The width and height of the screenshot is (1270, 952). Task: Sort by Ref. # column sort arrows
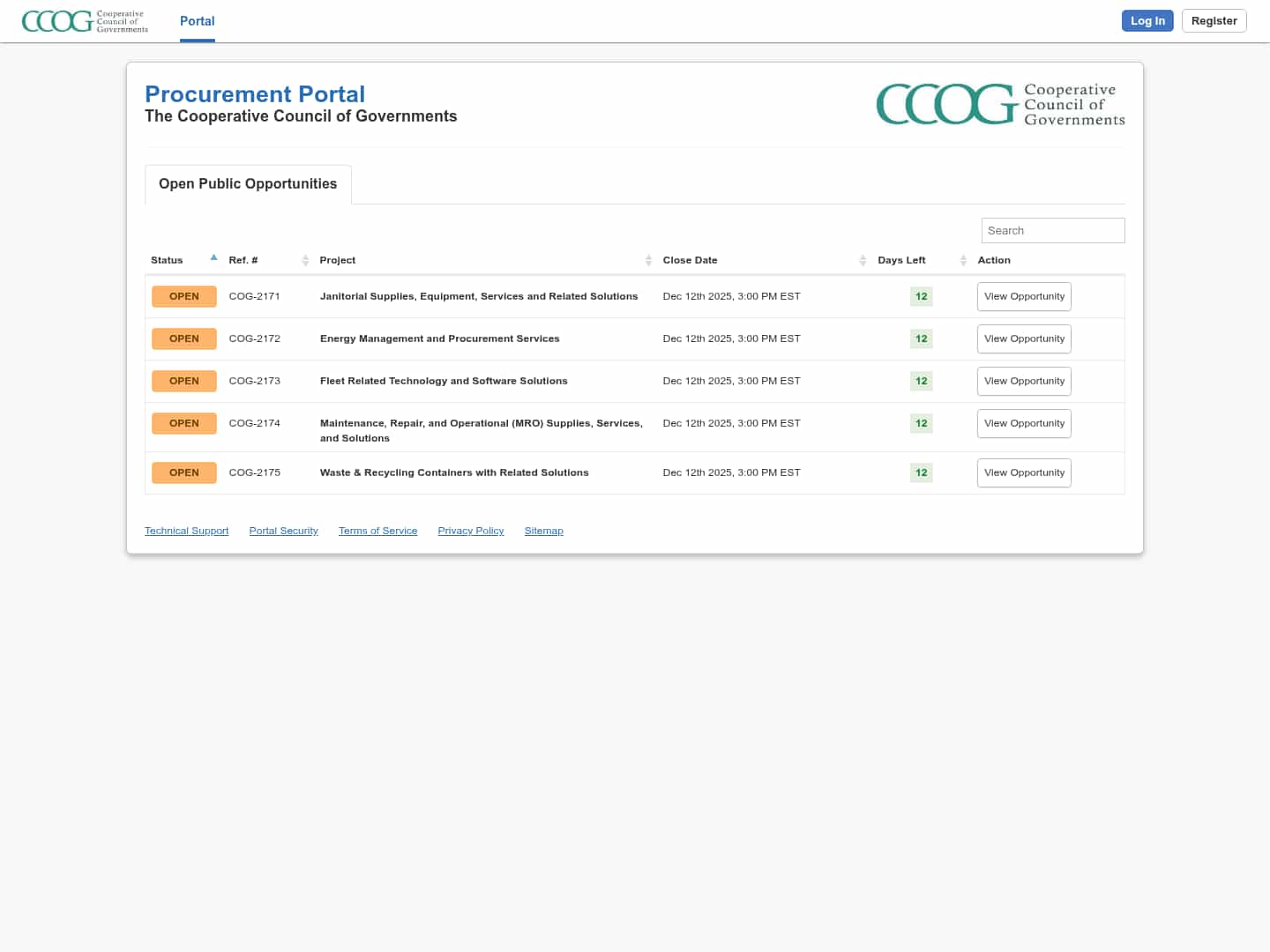(305, 260)
